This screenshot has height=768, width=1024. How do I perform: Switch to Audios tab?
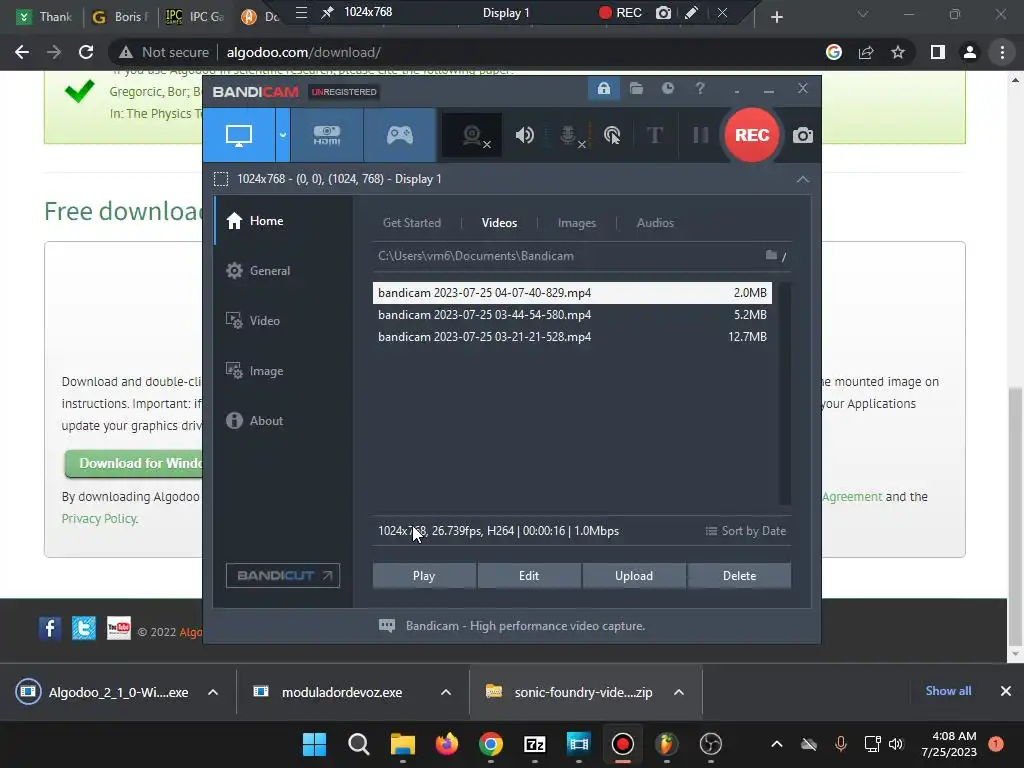pyautogui.click(x=655, y=223)
